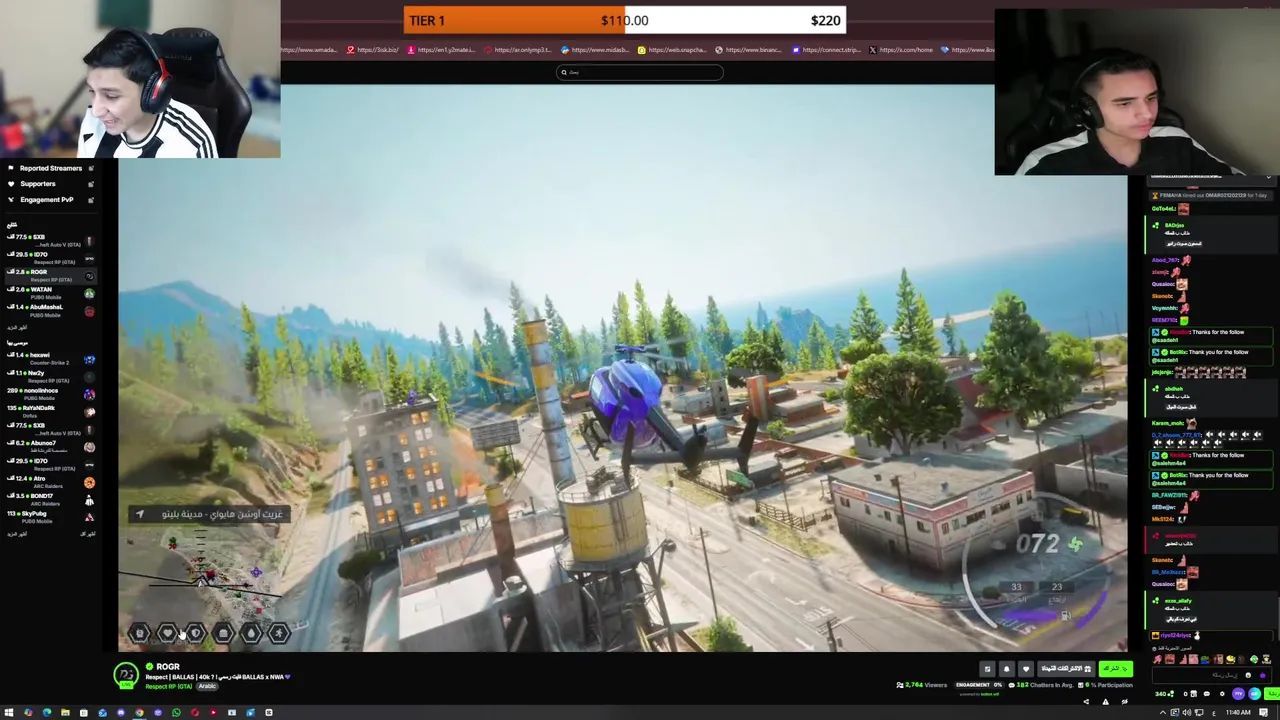Click the Reported Streamers flag icon

click(x=11, y=168)
